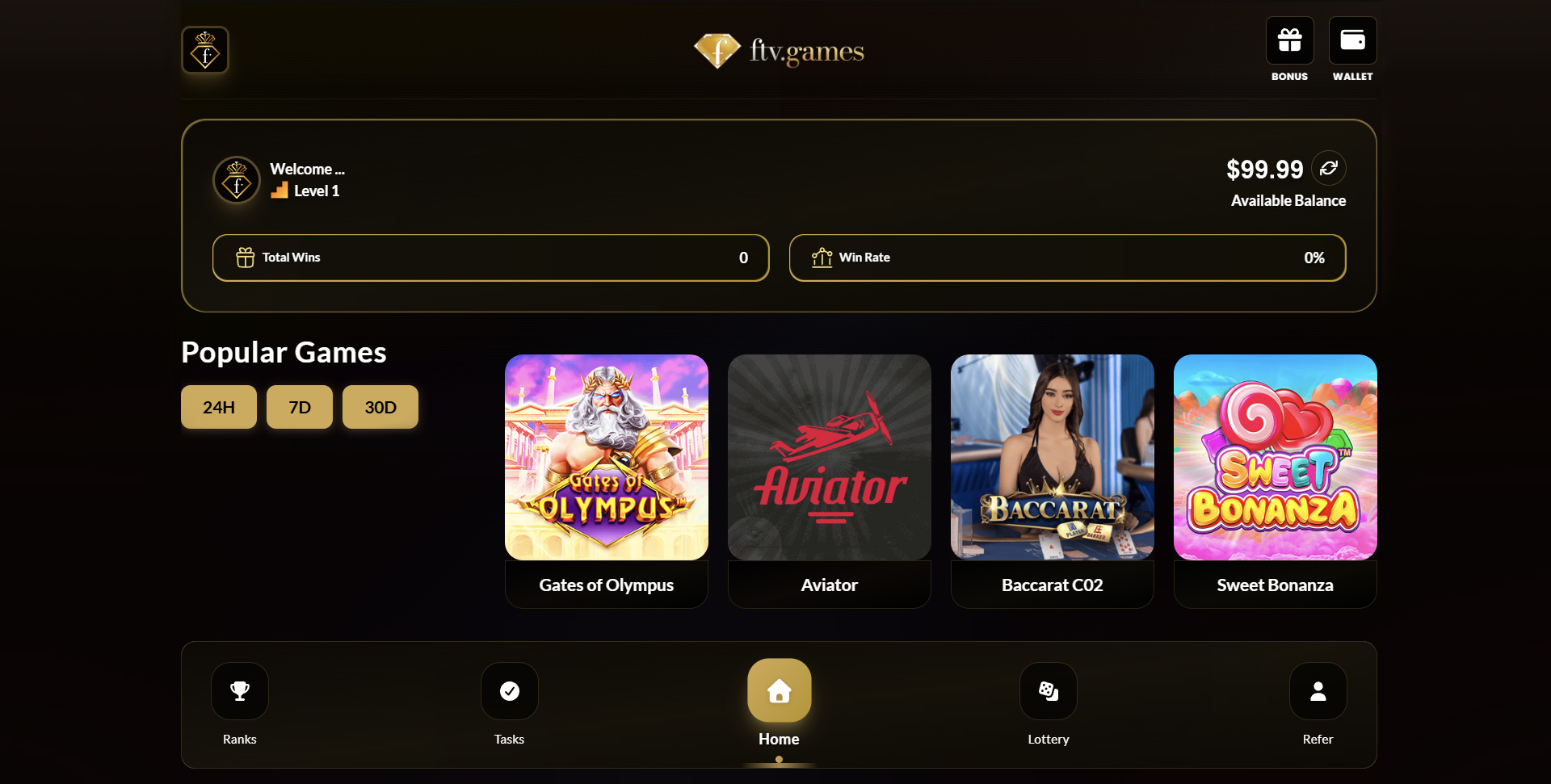Go to Home tab

coord(779,691)
